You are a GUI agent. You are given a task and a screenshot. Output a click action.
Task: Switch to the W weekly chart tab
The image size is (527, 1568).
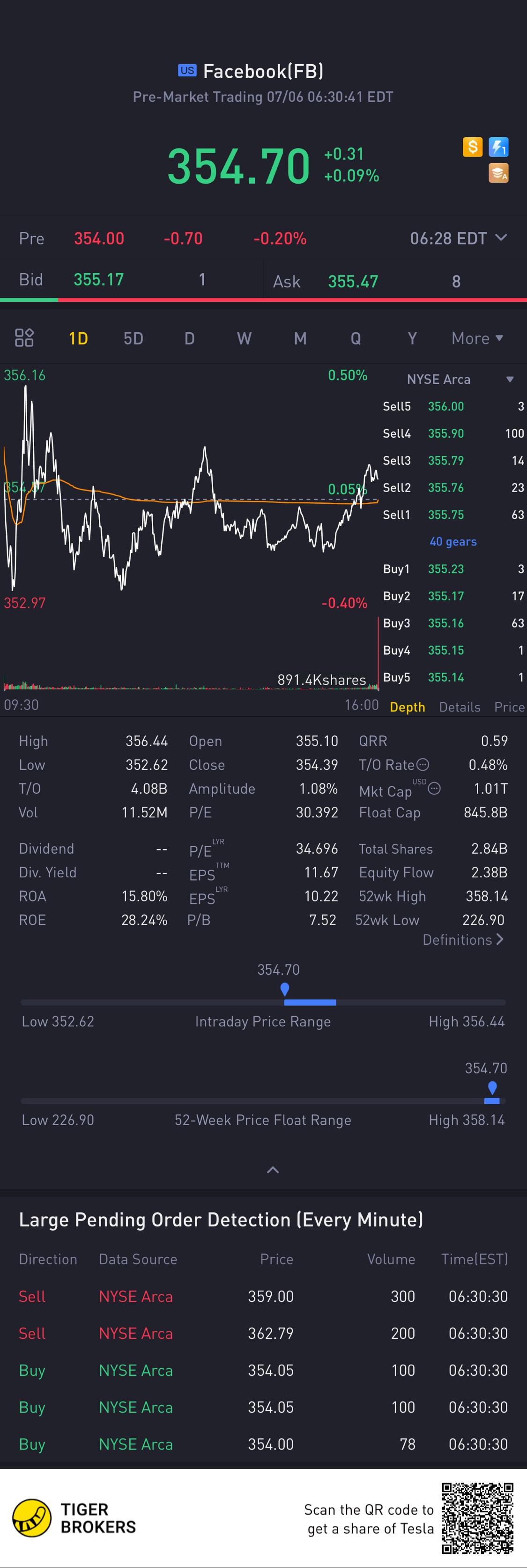[x=244, y=338]
